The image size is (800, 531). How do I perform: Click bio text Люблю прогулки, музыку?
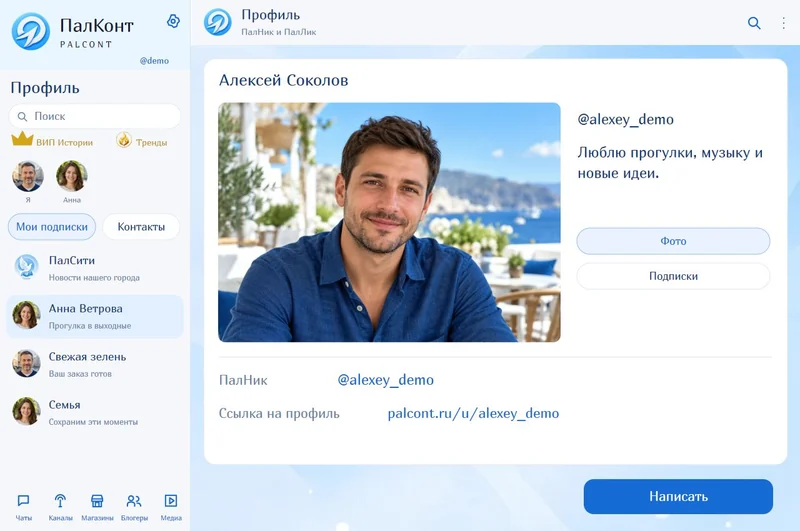pos(670,163)
